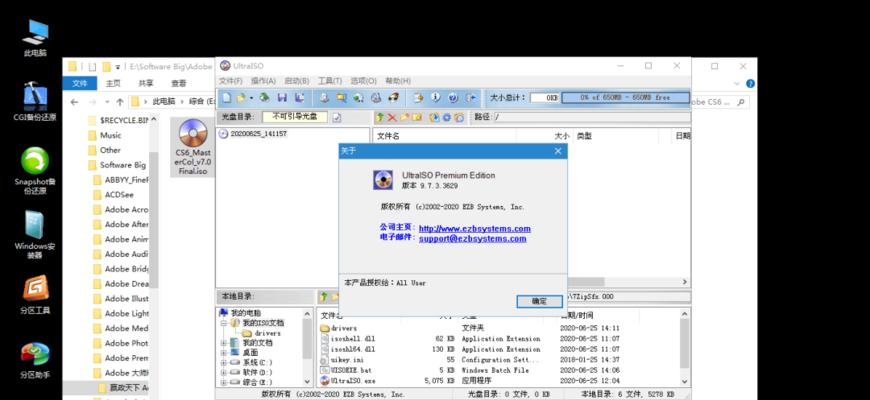Click the New Folder icon in image toolbar
The height and width of the screenshot is (400, 870).
click(x=404, y=117)
